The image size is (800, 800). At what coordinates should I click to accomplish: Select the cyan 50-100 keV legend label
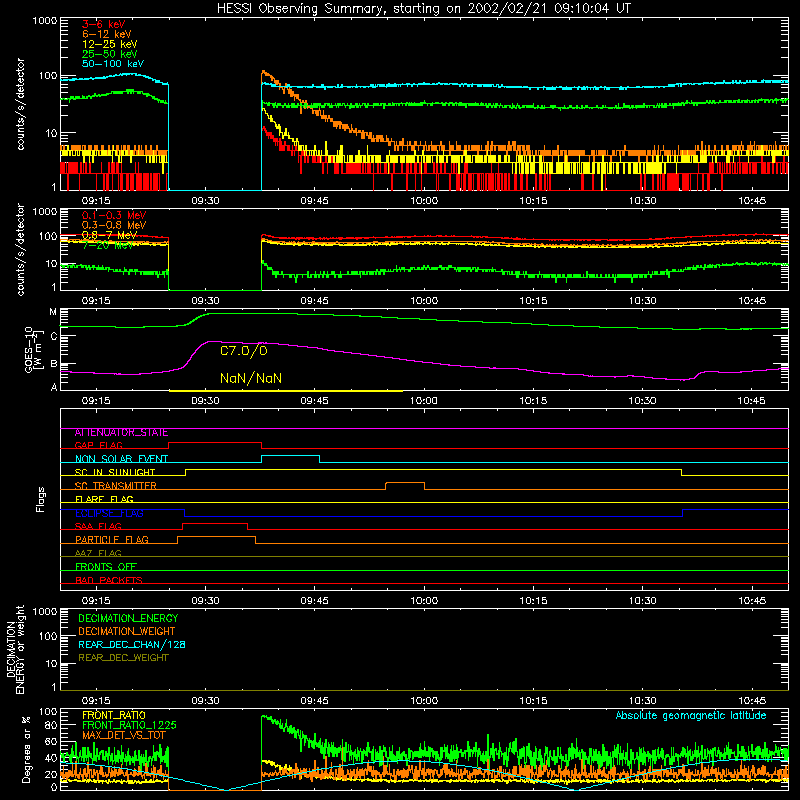pyautogui.click(x=113, y=64)
